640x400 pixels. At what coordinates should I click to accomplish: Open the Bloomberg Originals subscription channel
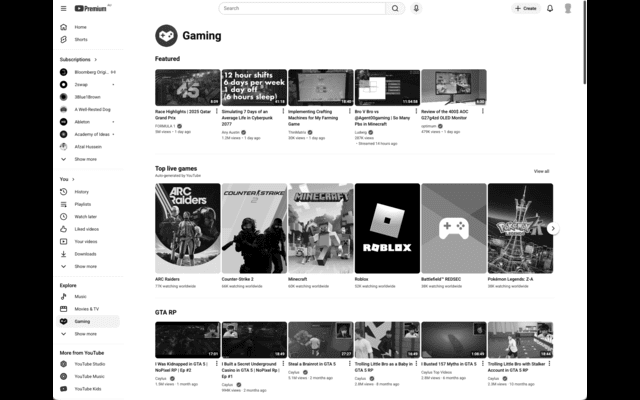(89, 72)
